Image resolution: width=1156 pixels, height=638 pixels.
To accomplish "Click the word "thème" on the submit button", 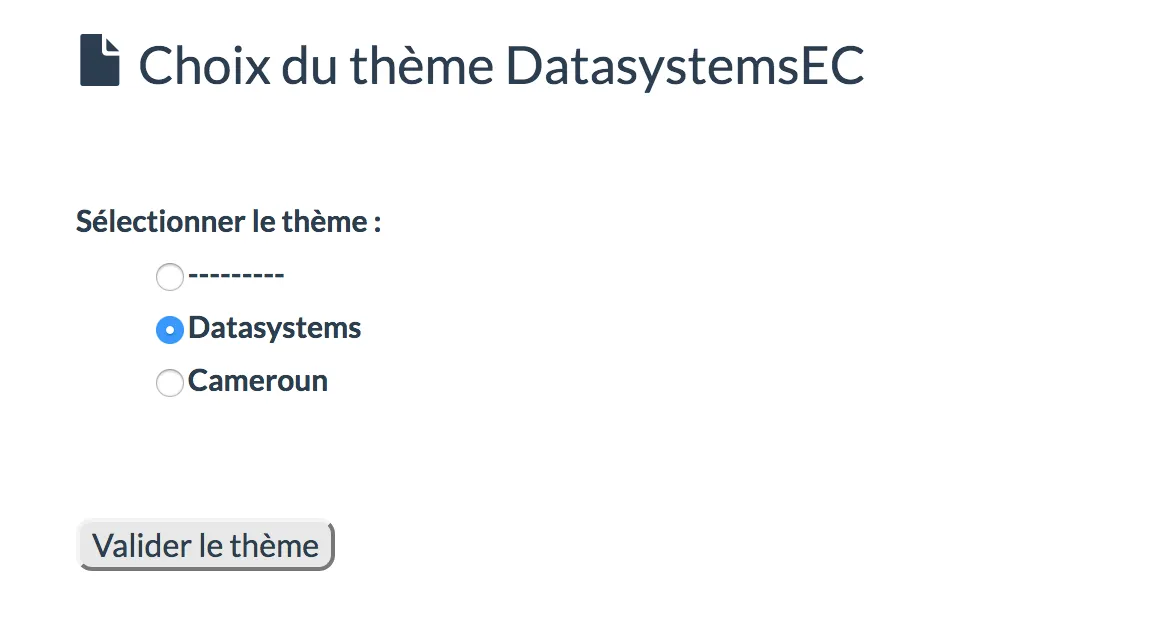I will pyautogui.click(x=274, y=546).
